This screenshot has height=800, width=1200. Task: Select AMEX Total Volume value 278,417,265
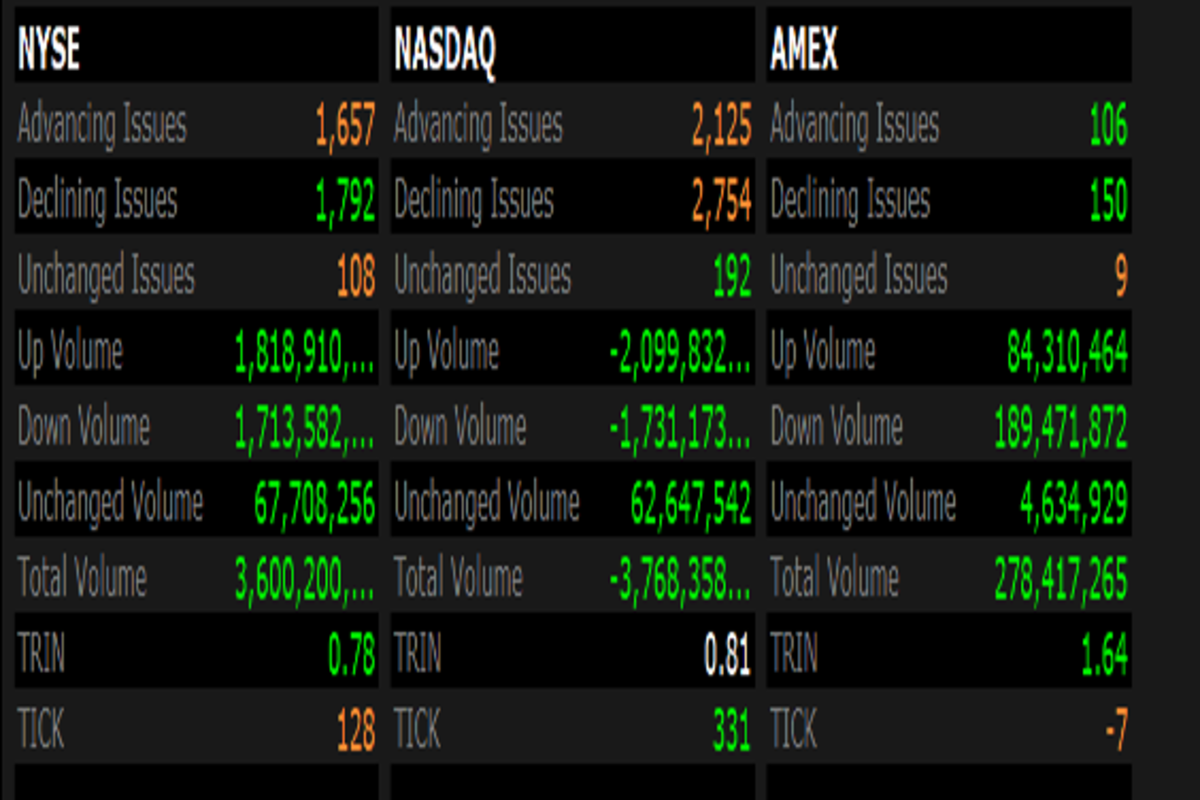click(1060, 580)
